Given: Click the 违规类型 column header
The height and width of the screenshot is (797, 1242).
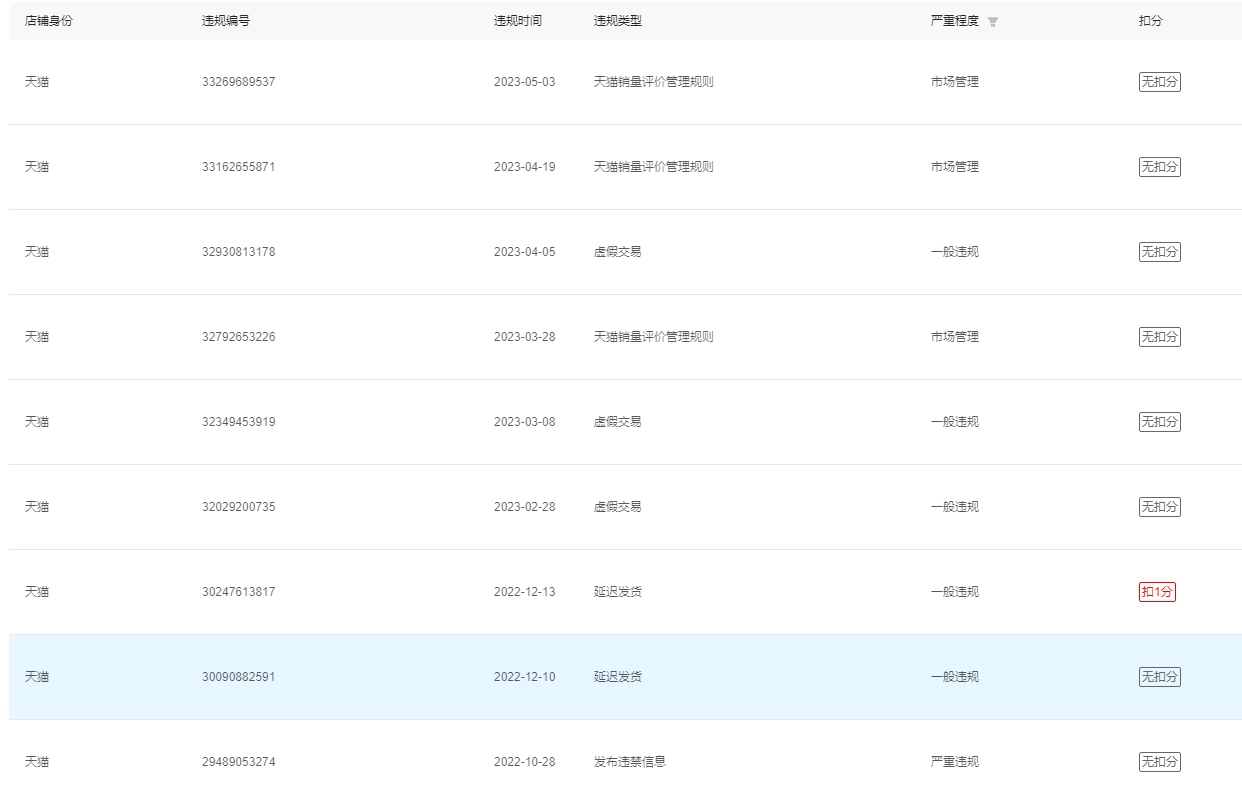Looking at the screenshot, I should [618, 21].
